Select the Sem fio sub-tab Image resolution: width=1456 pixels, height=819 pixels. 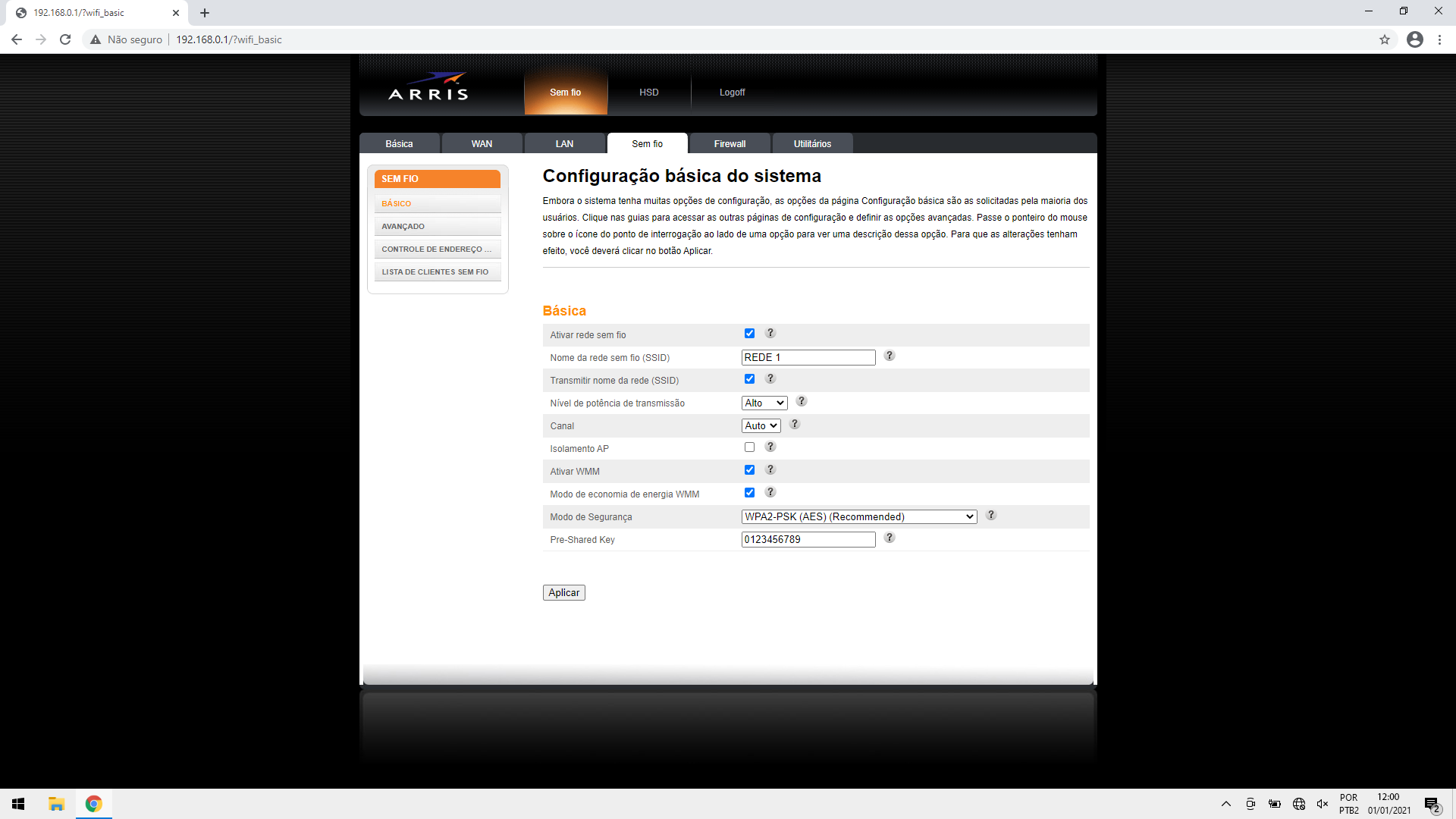(647, 143)
